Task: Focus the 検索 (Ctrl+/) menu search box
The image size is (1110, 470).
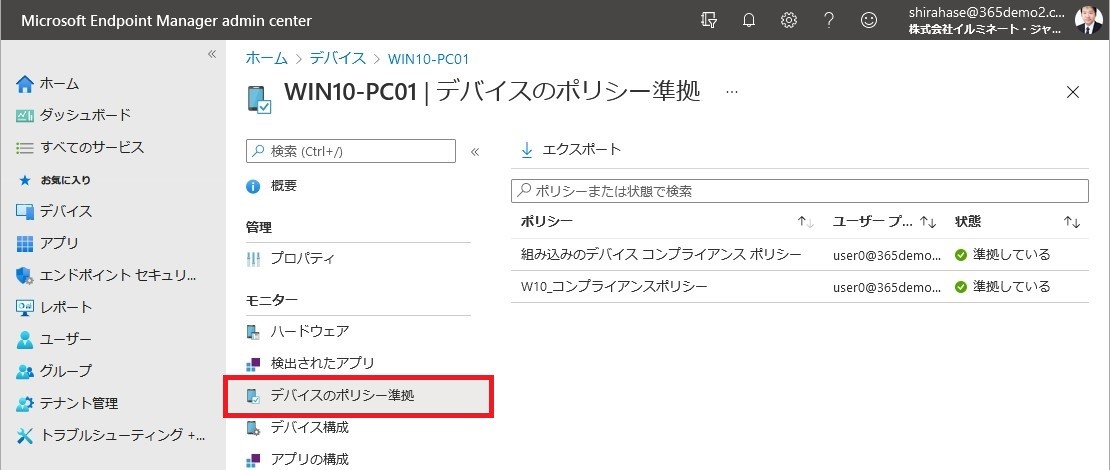Action: pos(350,151)
